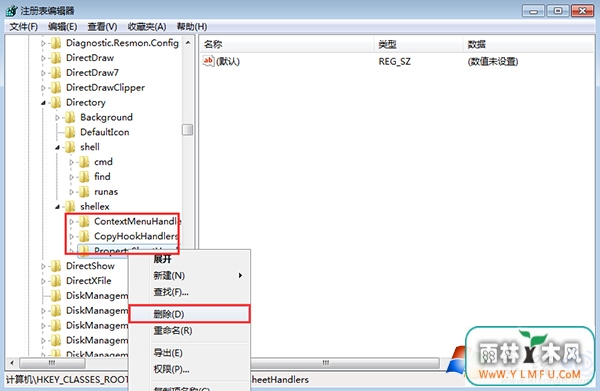
Task: Click the tree pane vertical scrollbar thumb
Action: click(188, 130)
